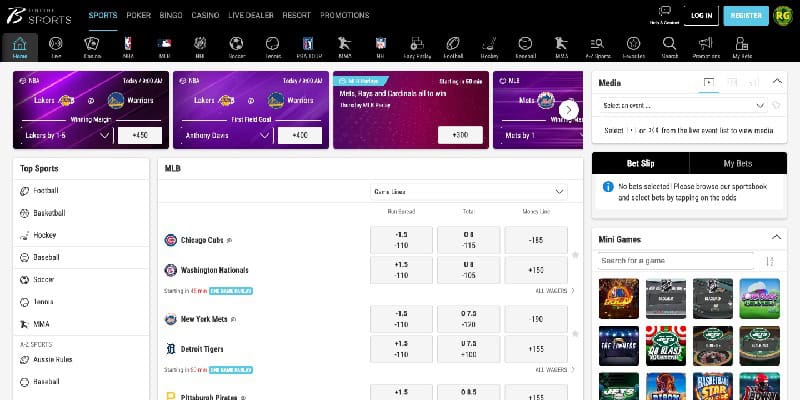Viewport: 800px width, 400px height.
Task: Collapse the Mini Games panel chevron
Action: click(776, 237)
